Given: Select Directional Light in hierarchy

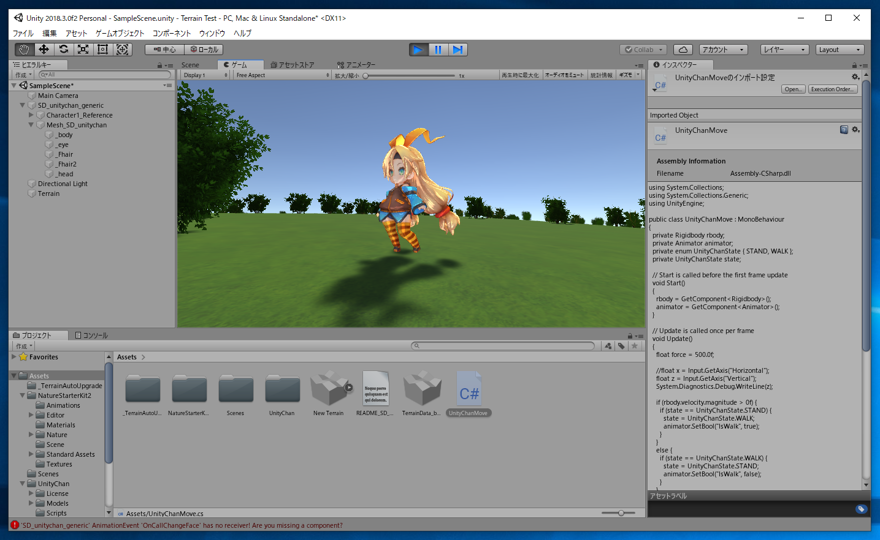Looking at the screenshot, I should coord(62,184).
